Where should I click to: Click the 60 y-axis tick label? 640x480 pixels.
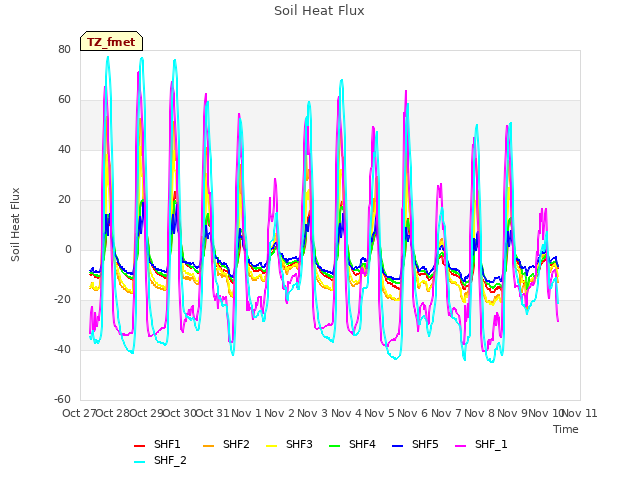click(x=64, y=100)
